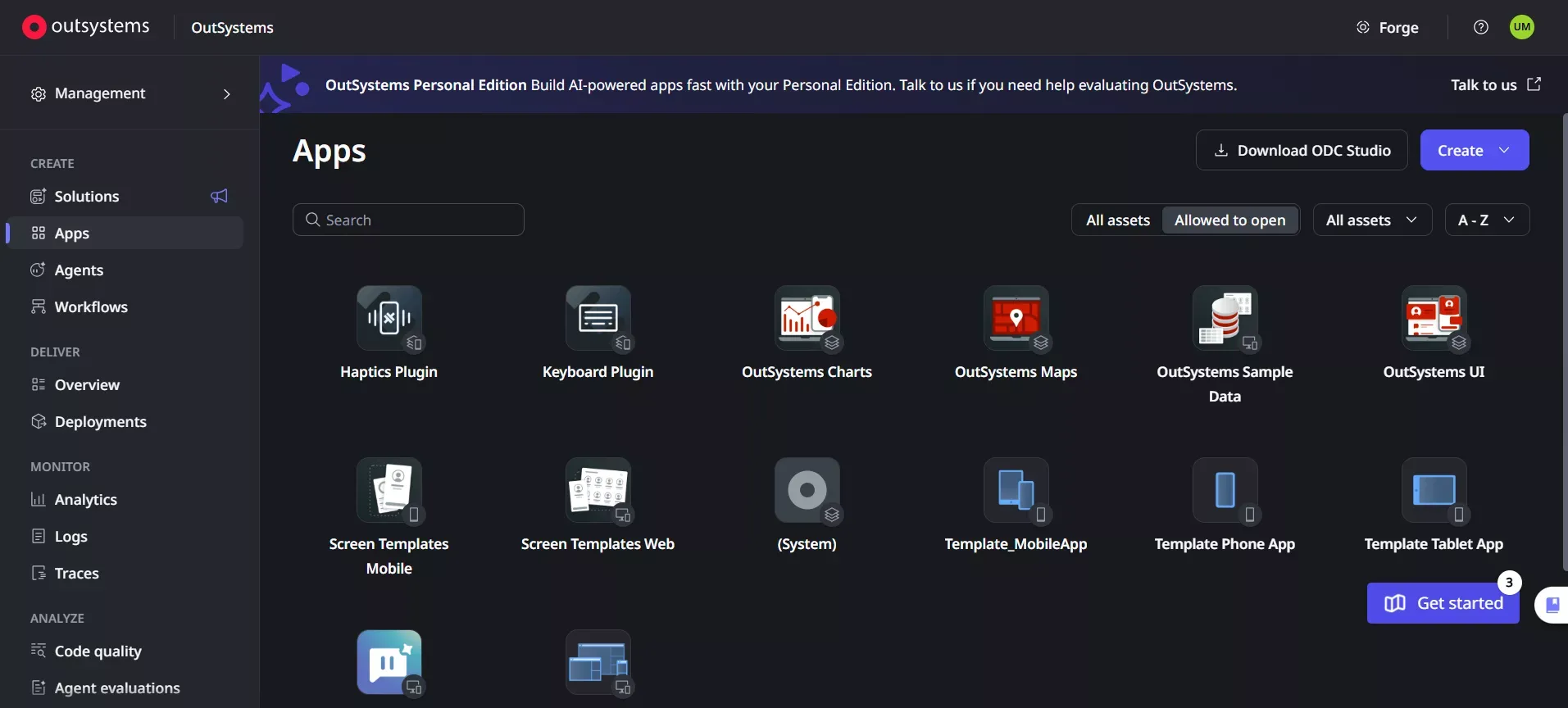Open Analytics under Monitor

click(x=125, y=499)
